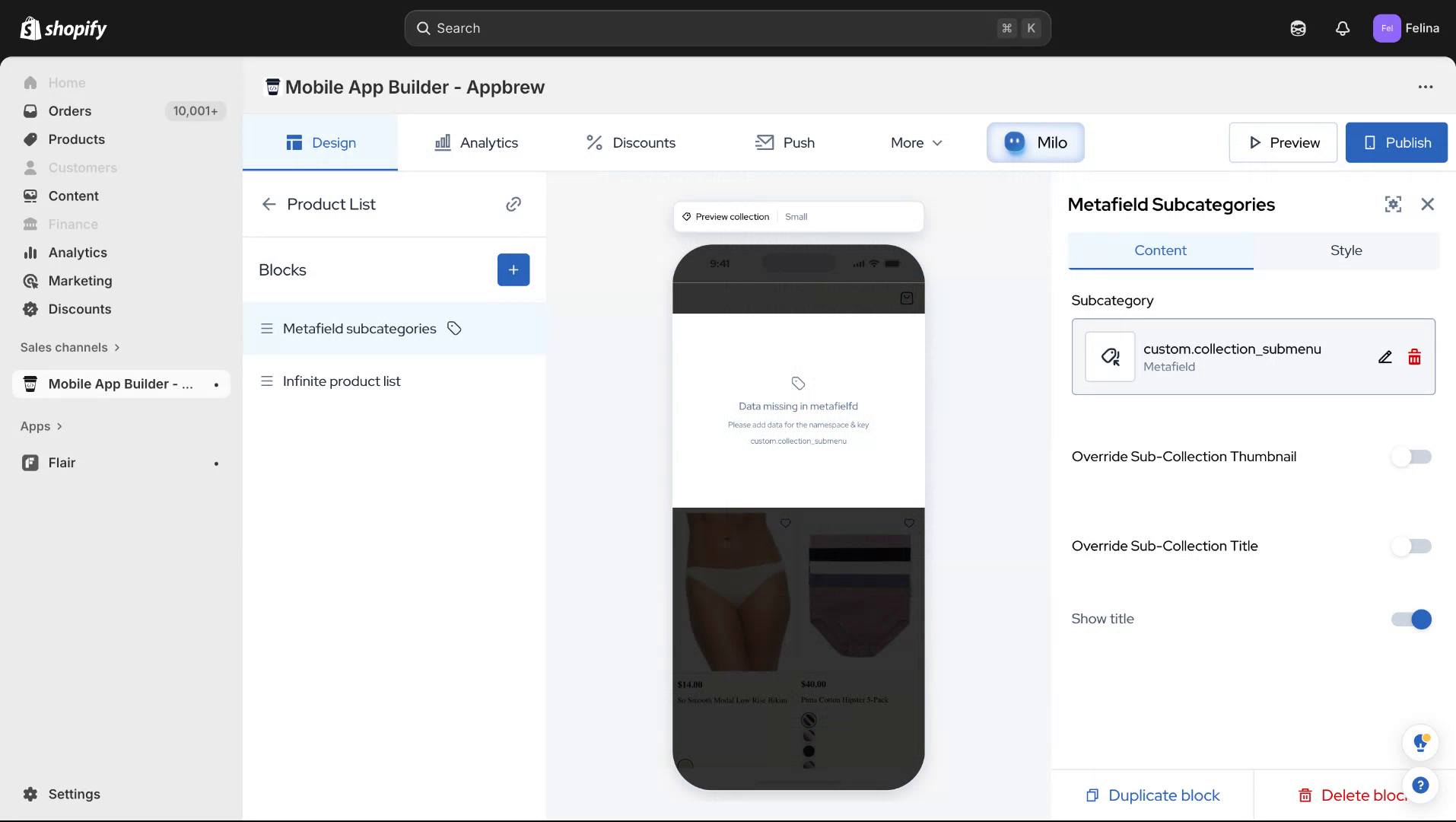Enable Override Sub-Collection Title

(x=1410, y=546)
